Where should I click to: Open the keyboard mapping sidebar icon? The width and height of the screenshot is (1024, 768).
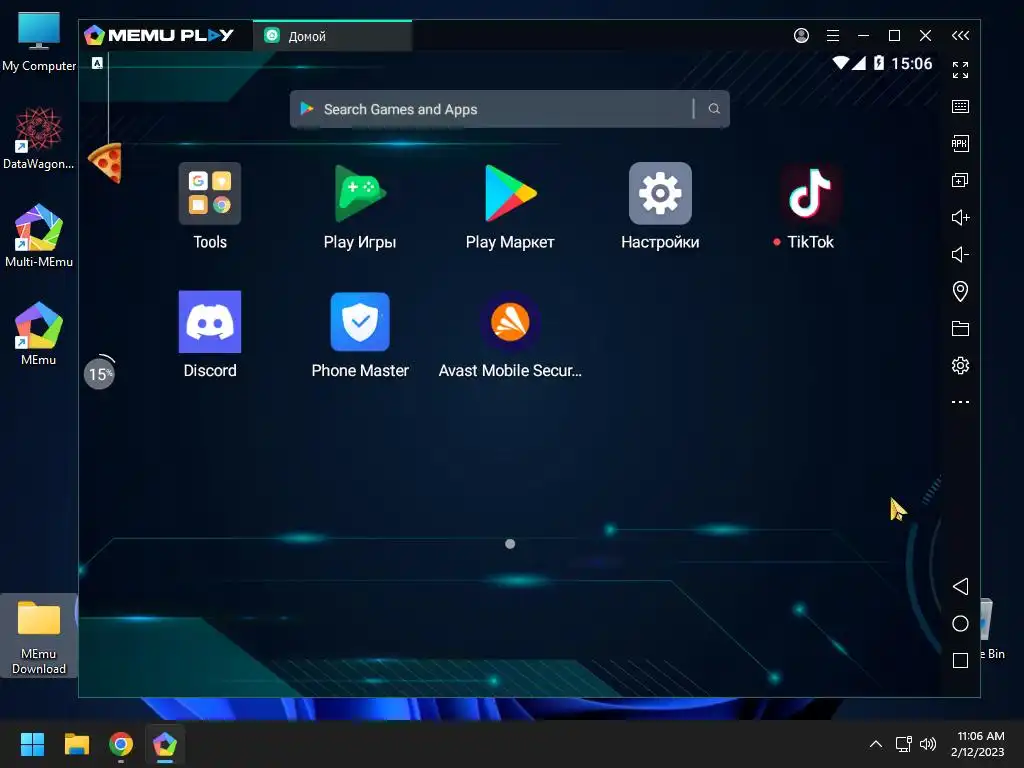point(960,106)
